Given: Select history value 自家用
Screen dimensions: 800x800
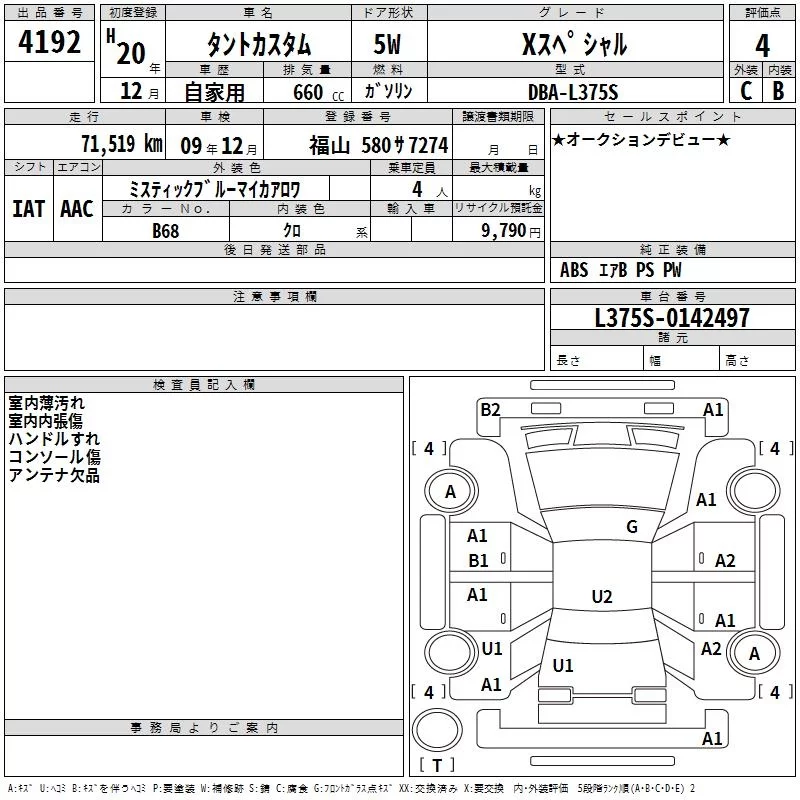Looking at the screenshot, I should pos(214,92).
